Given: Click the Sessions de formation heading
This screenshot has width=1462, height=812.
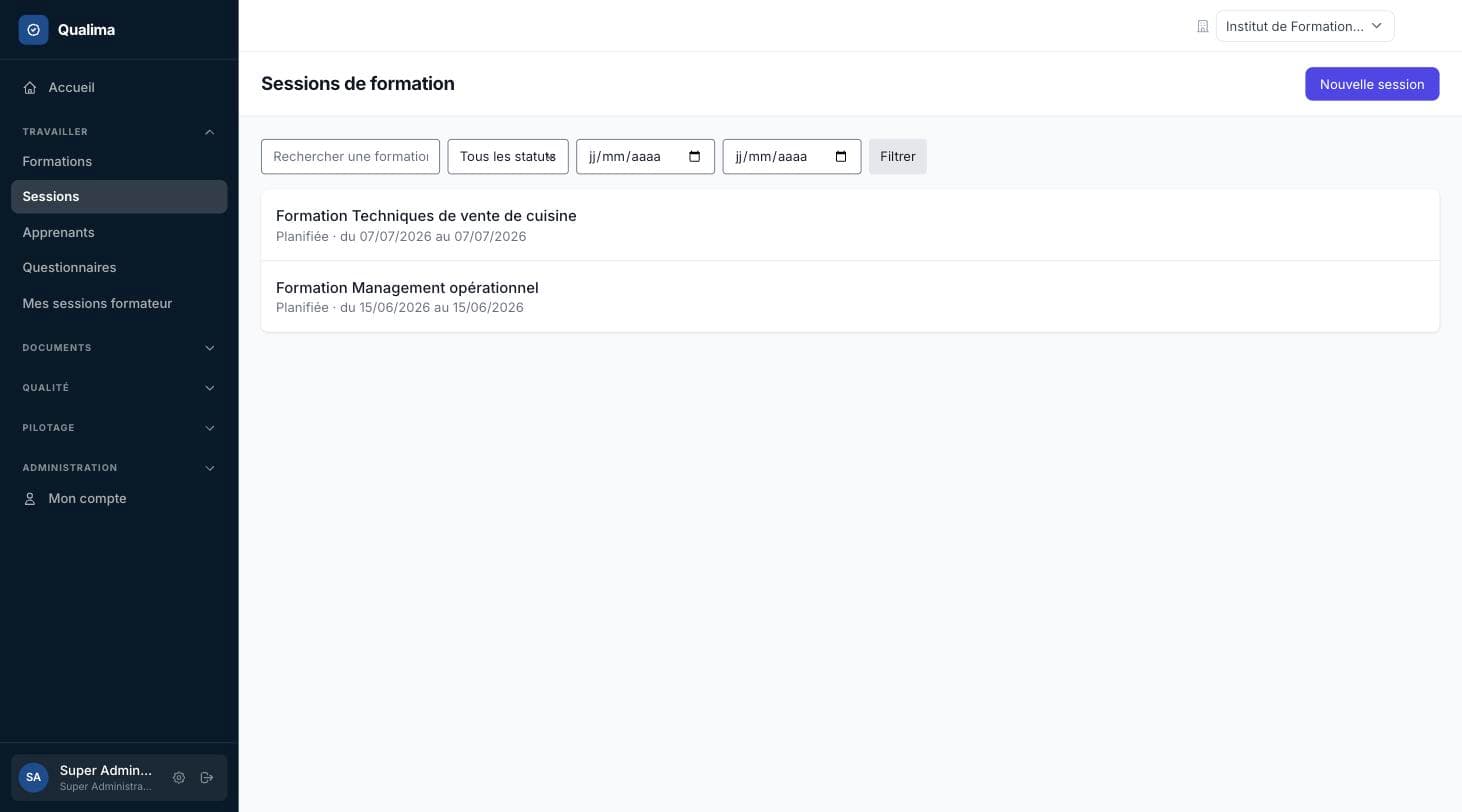Looking at the screenshot, I should click(x=358, y=84).
